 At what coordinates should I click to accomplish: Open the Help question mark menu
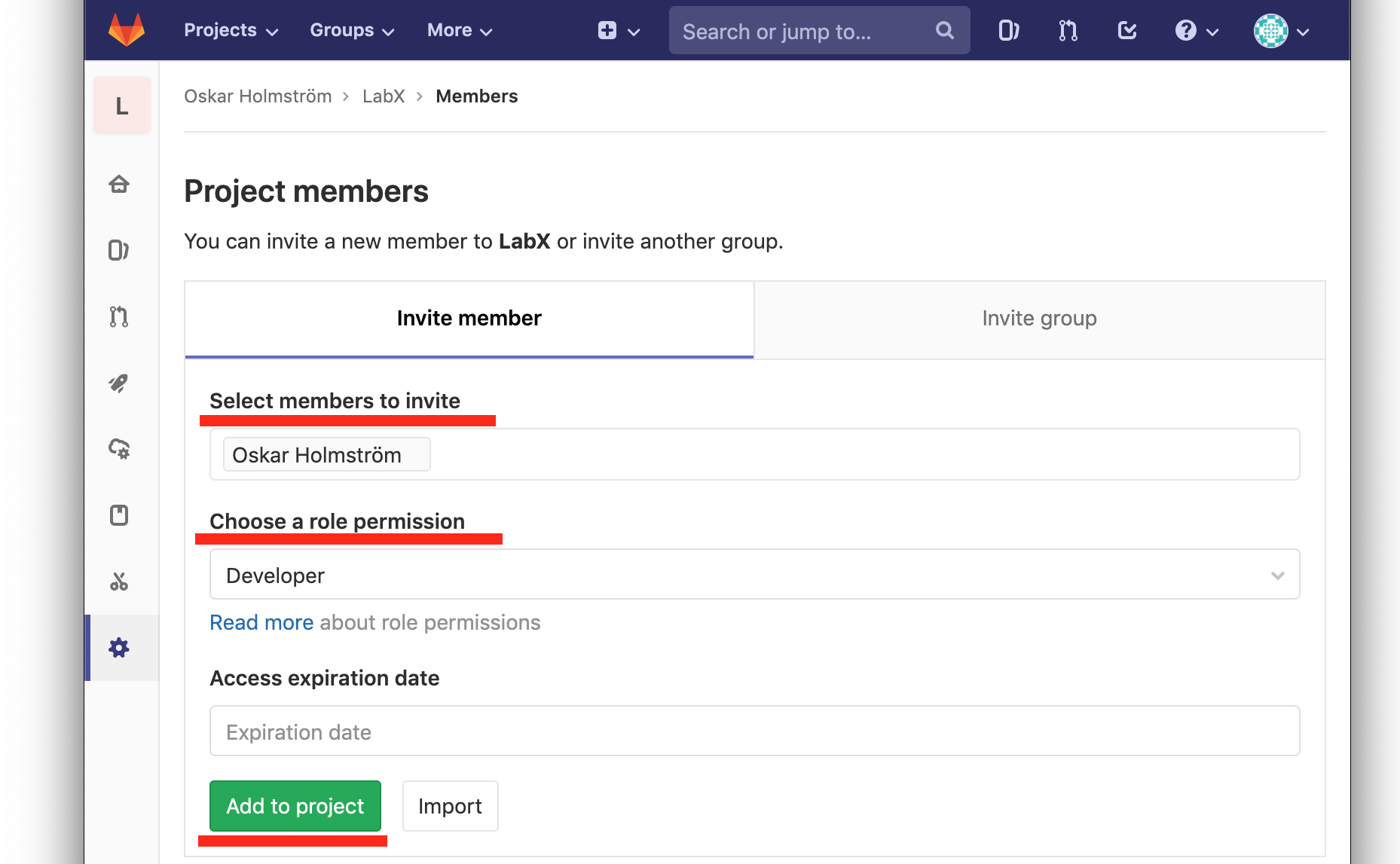[x=1185, y=30]
